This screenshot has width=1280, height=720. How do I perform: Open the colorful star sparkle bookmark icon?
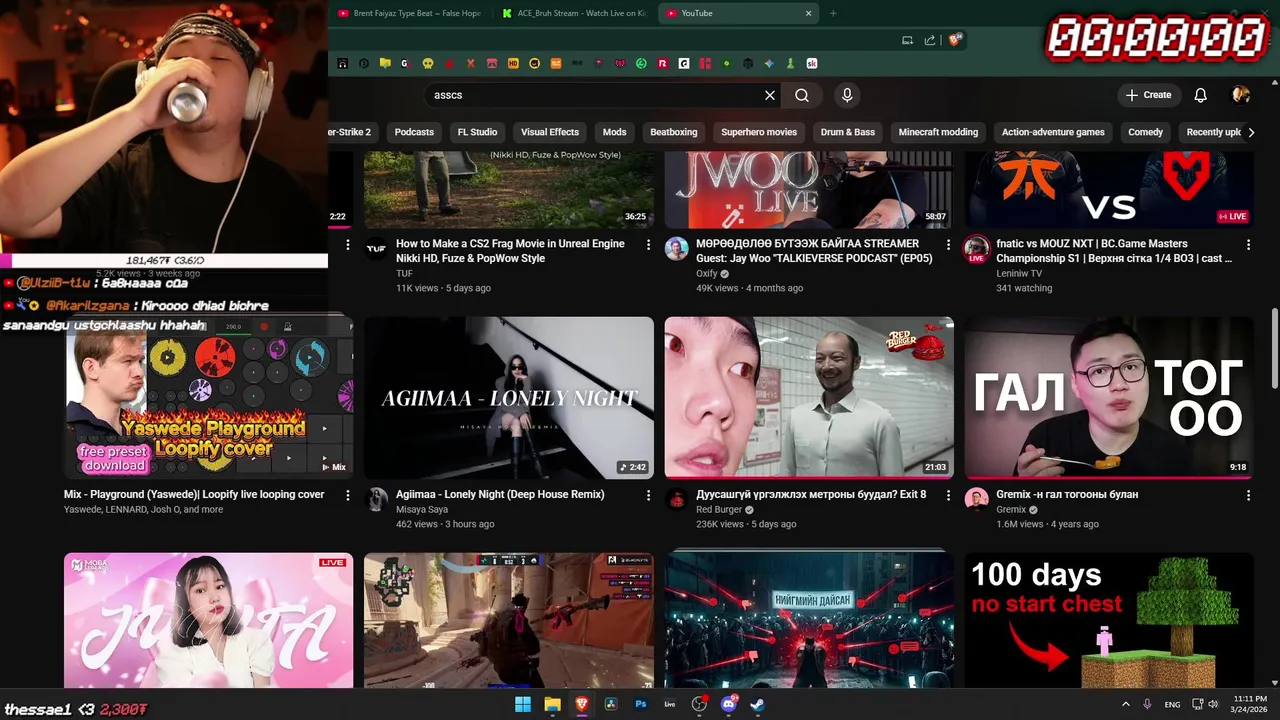[x=769, y=63]
